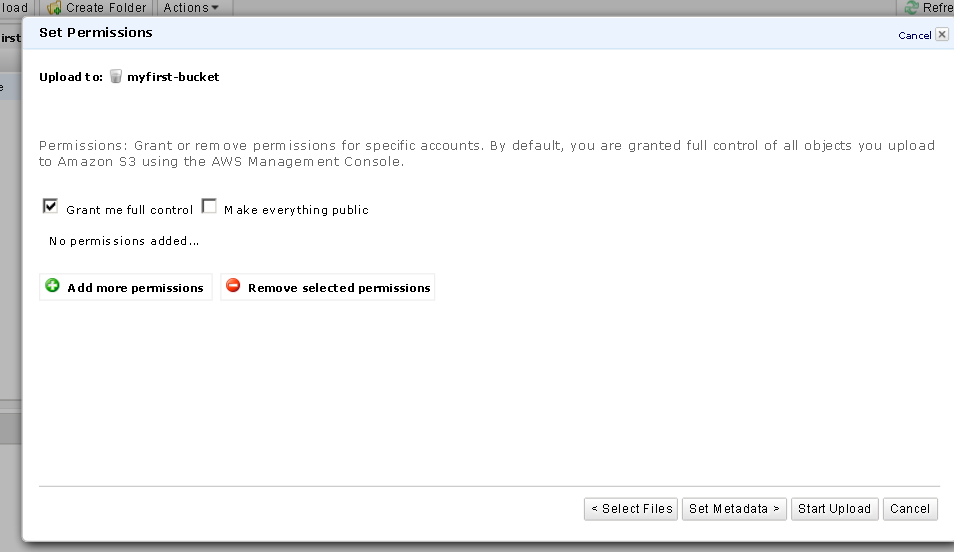This screenshot has height=552, width=954.
Task: Click the bucket icon beside myfirst-bucket
Action: [116, 76]
